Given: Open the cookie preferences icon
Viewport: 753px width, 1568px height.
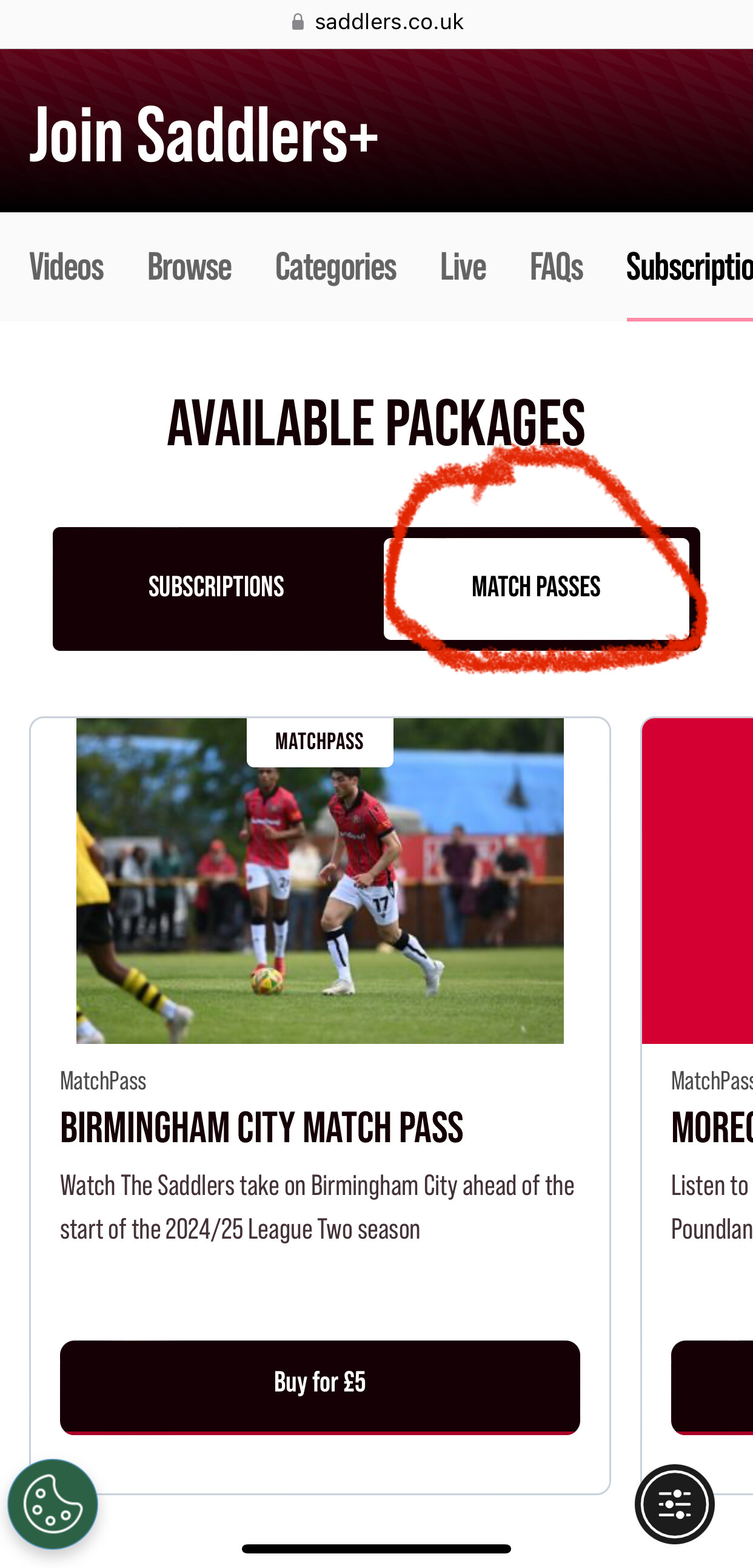Looking at the screenshot, I should coord(53,1504).
